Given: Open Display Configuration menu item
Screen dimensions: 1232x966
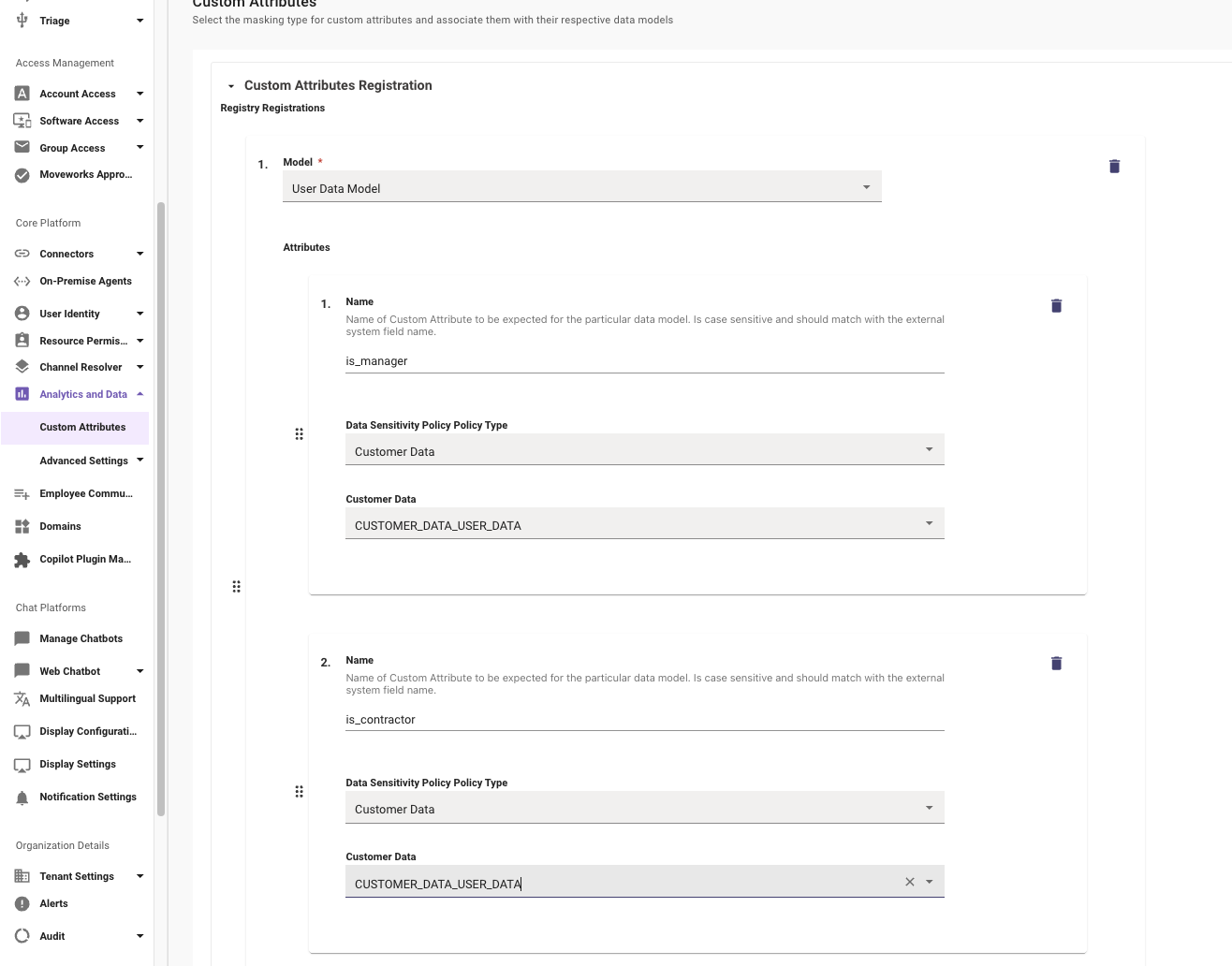Looking at the screenshot, I should point(88,731).
